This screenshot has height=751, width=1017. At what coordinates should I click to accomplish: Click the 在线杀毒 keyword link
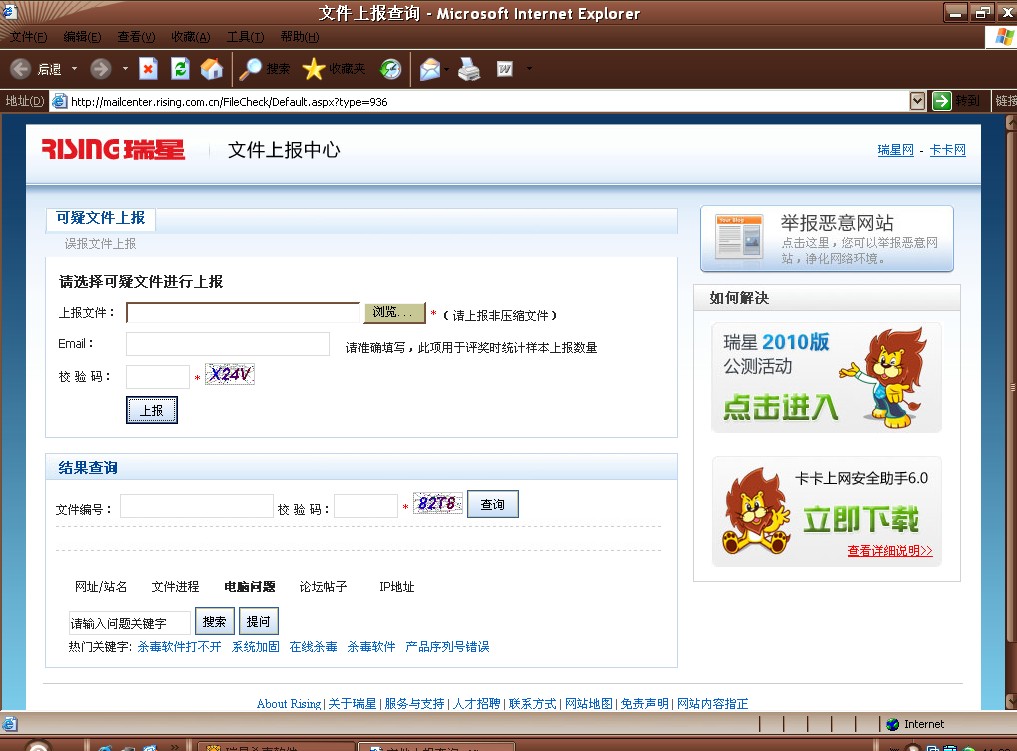pyautogui.click(x=313, y=647)
